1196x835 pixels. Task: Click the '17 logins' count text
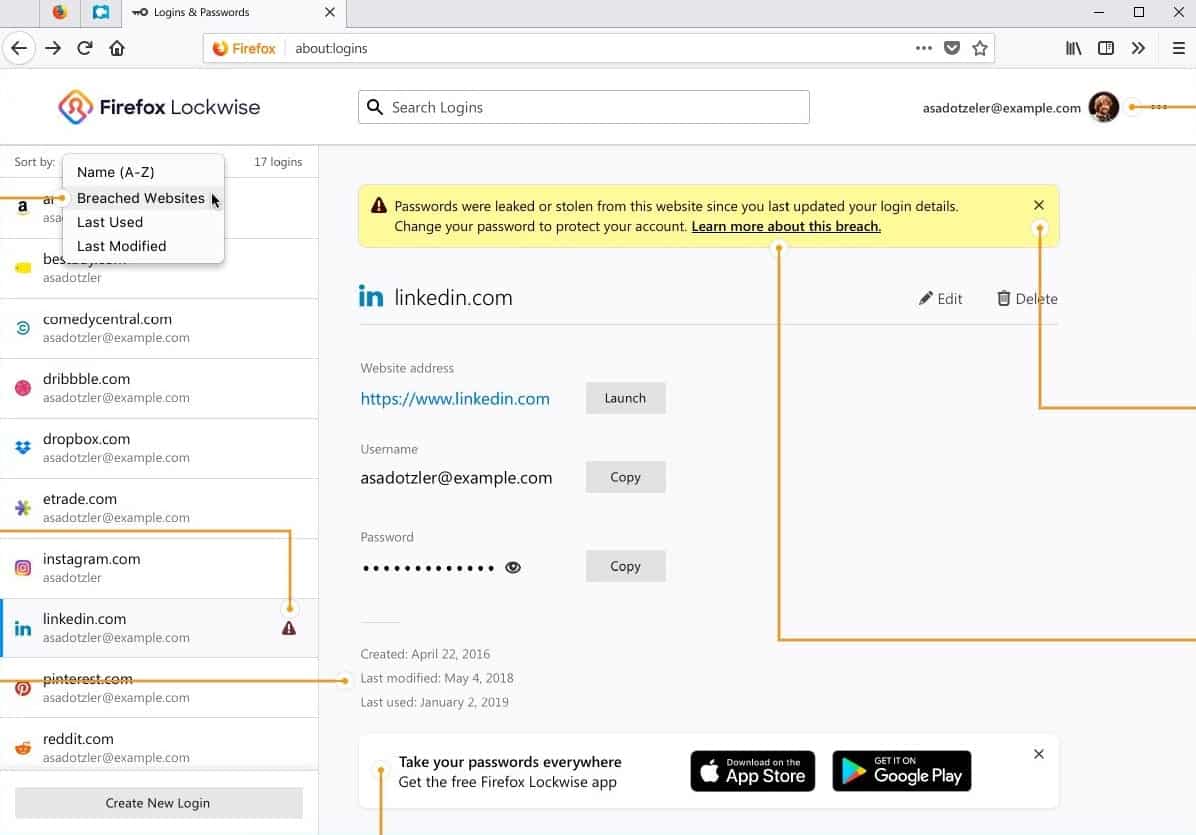click(278, 162)
